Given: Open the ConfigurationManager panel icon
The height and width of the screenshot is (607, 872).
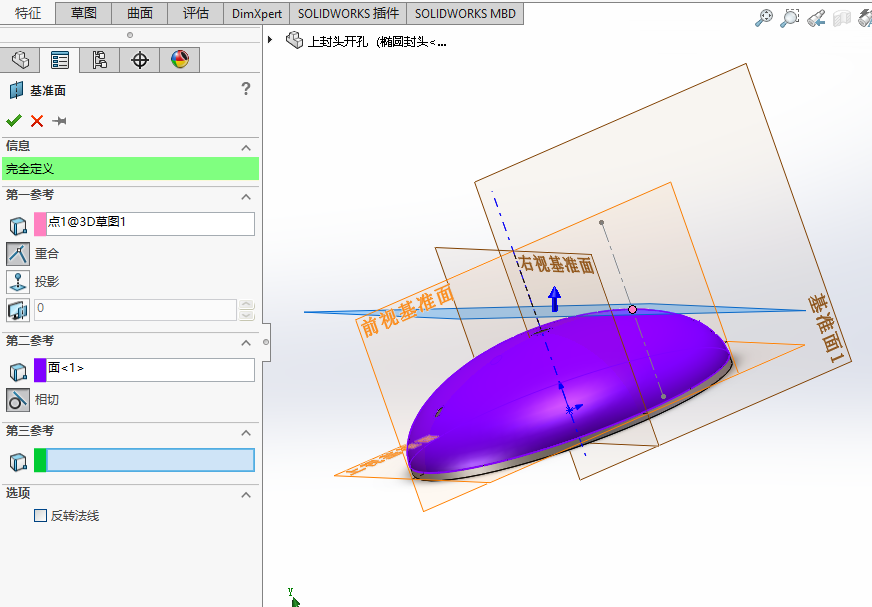Looking at the screenshot, I should pyautogui.click(x=99, y=60).
